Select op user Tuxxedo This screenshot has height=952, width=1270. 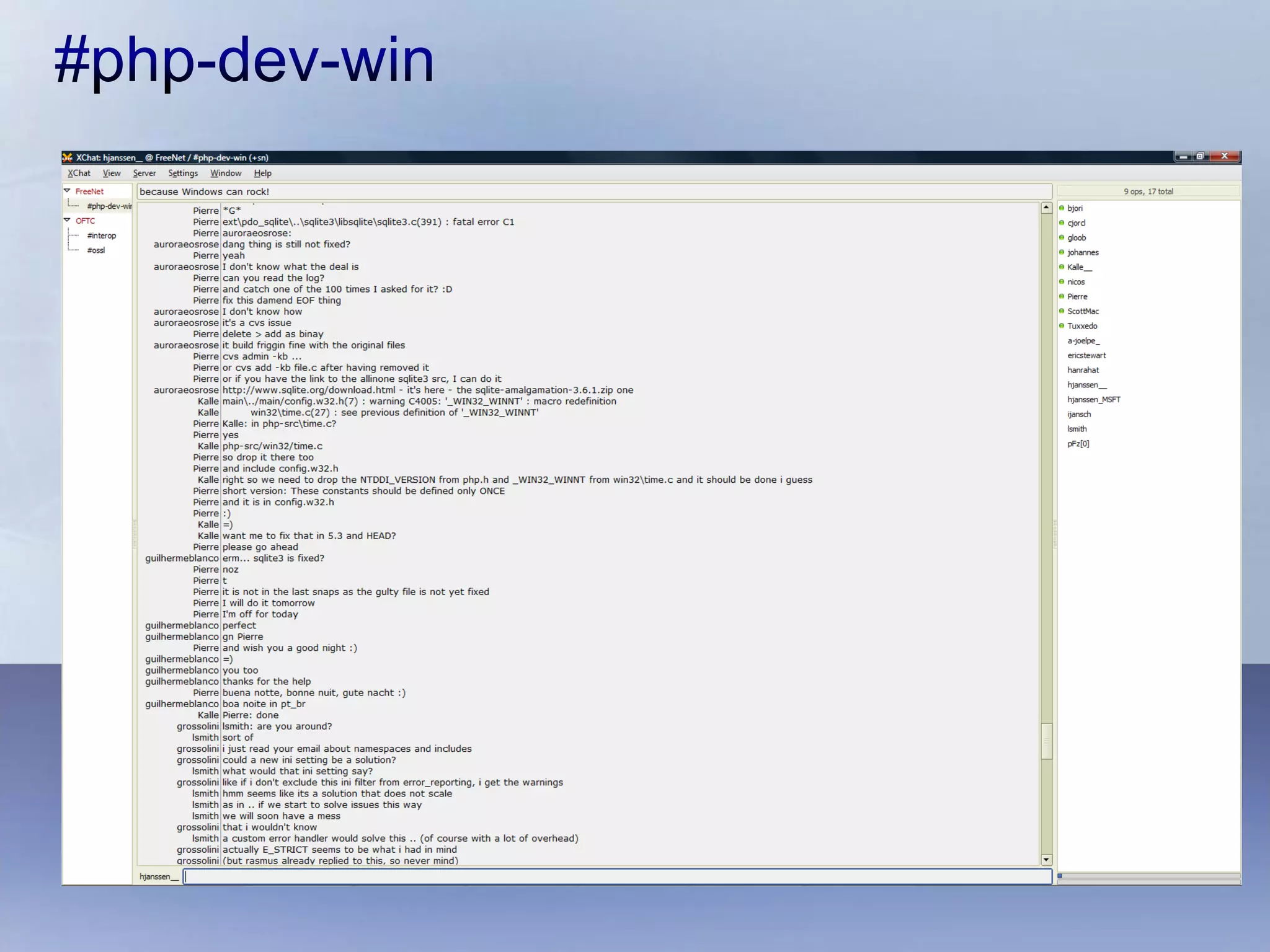pos(1082,326)
